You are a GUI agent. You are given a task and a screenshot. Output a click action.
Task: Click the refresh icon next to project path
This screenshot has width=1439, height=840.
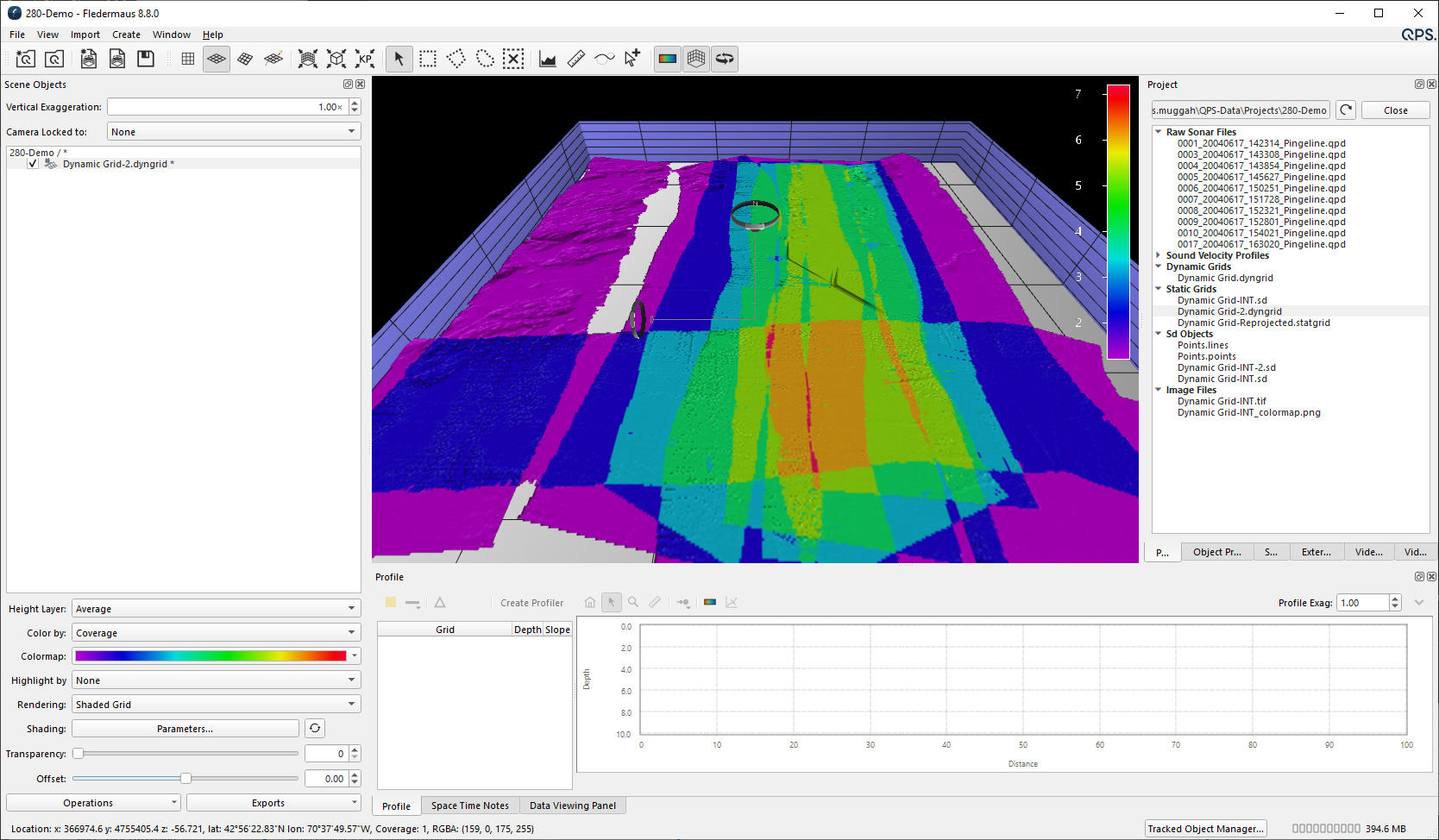coord(1346,110)
